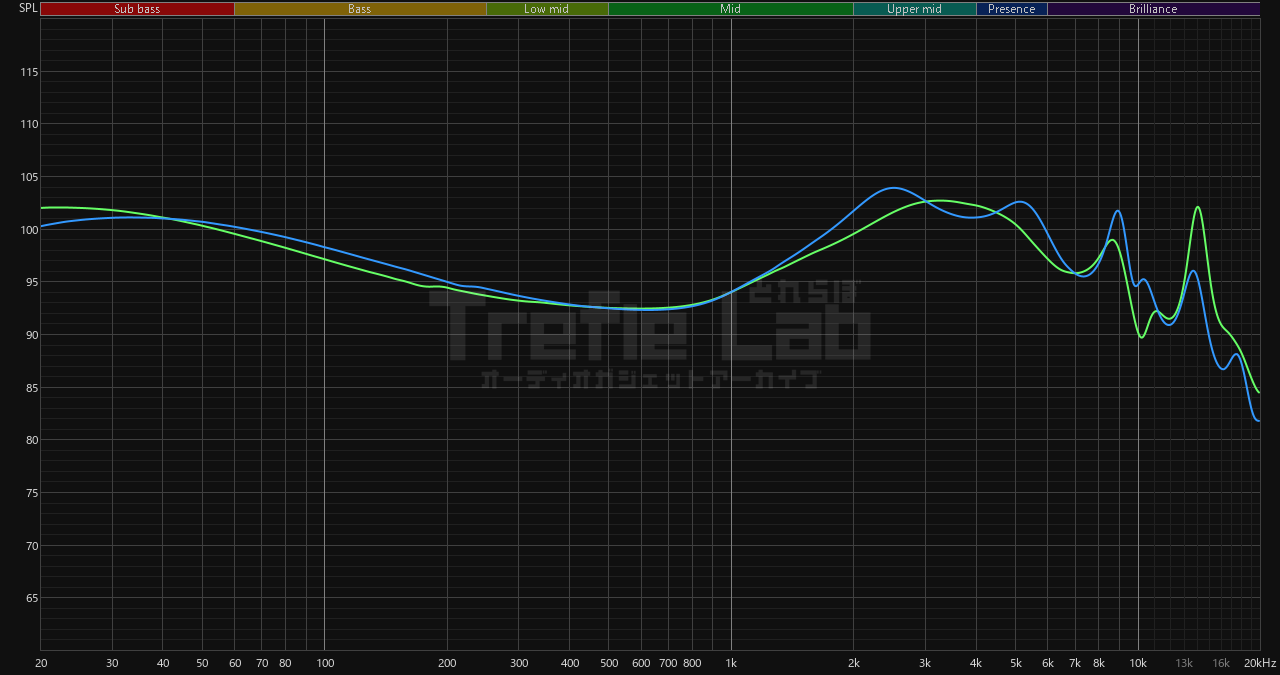Click the blue curve's peak near 2.5 kHz

(x=892, y=188)
